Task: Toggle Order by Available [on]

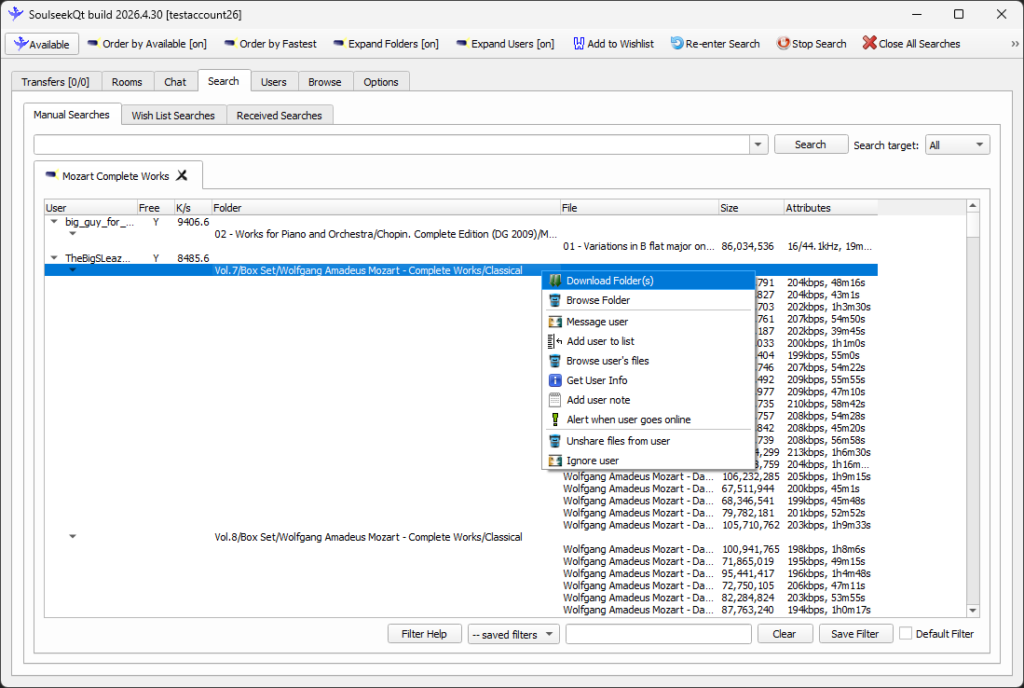Action: click(147, 44)
